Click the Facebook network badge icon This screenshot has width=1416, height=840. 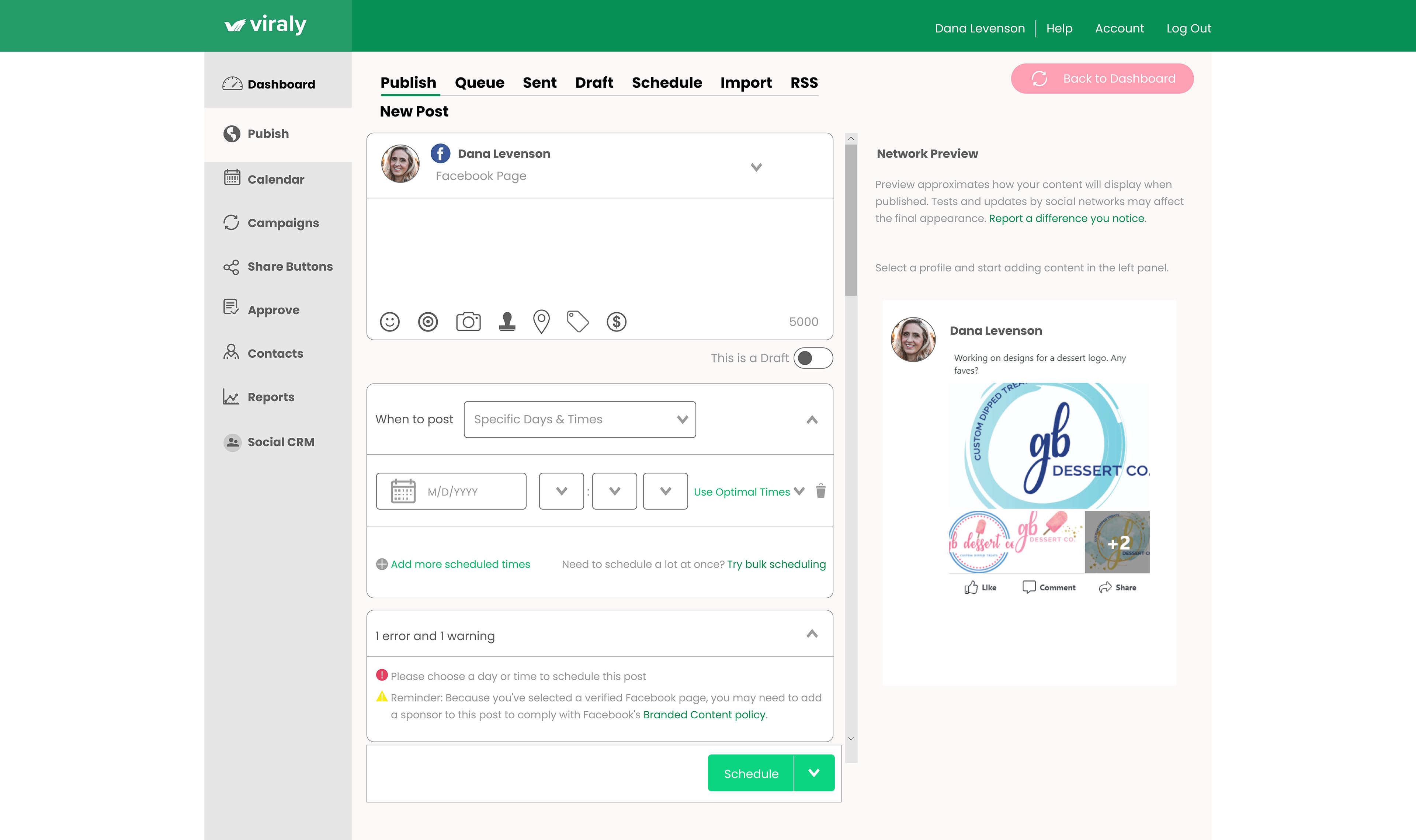point(440,153)
